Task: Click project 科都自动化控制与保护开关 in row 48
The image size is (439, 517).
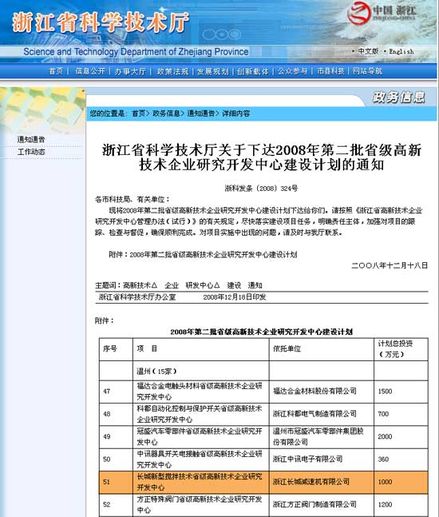Action: pyautogui.click(x=200, y=414)
